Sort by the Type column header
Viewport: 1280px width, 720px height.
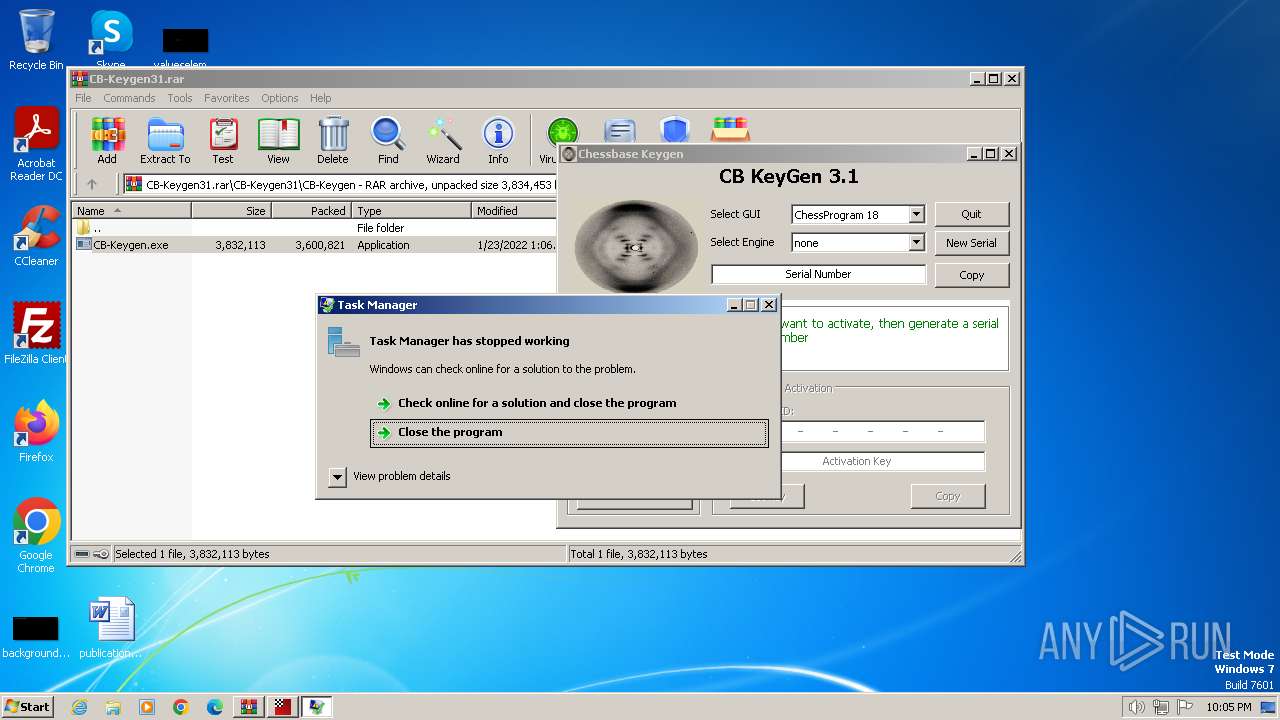click(411, 211)
